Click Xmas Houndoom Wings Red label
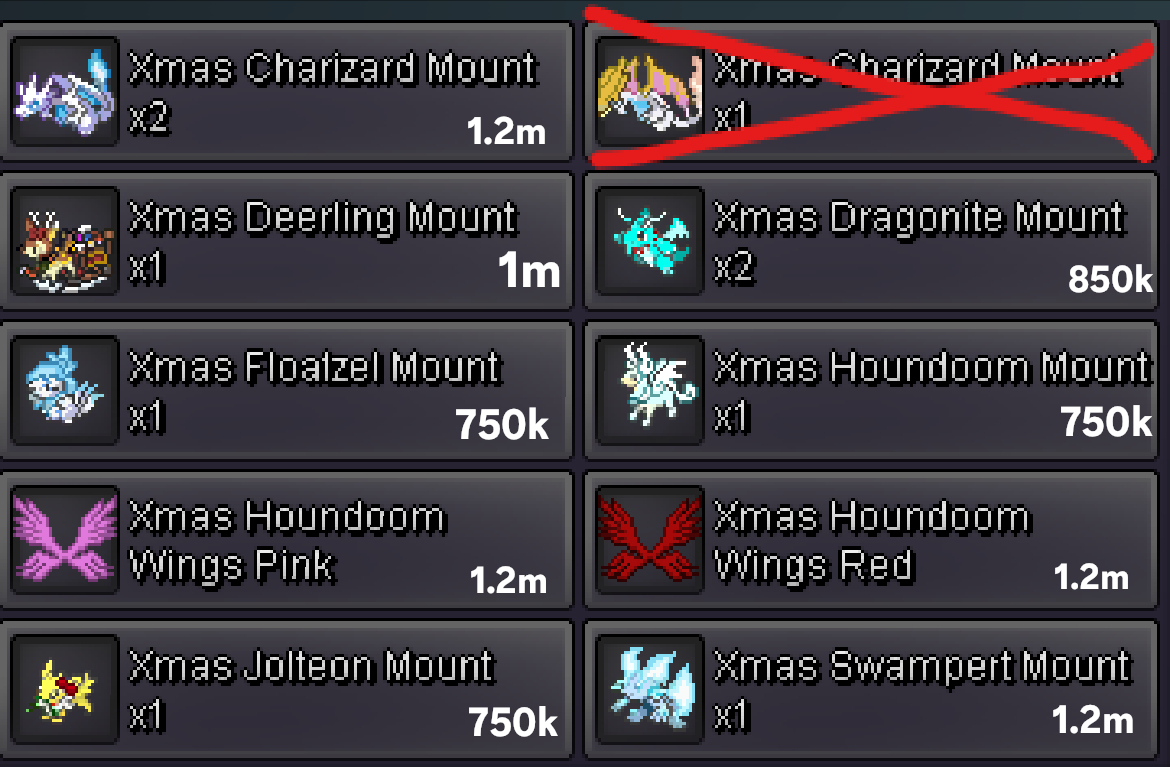Viewport: 1170px width, 767px height. click(872, 541)
